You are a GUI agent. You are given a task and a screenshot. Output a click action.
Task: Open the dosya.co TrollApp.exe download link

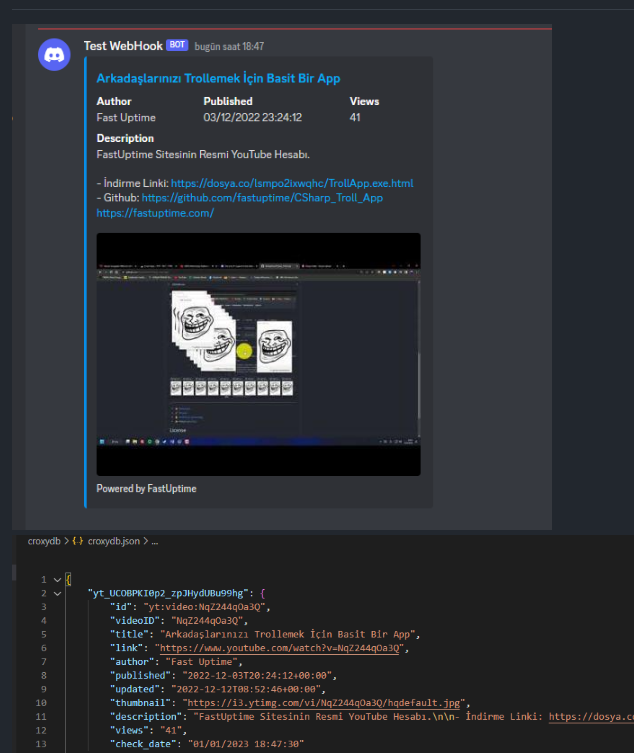292,183
